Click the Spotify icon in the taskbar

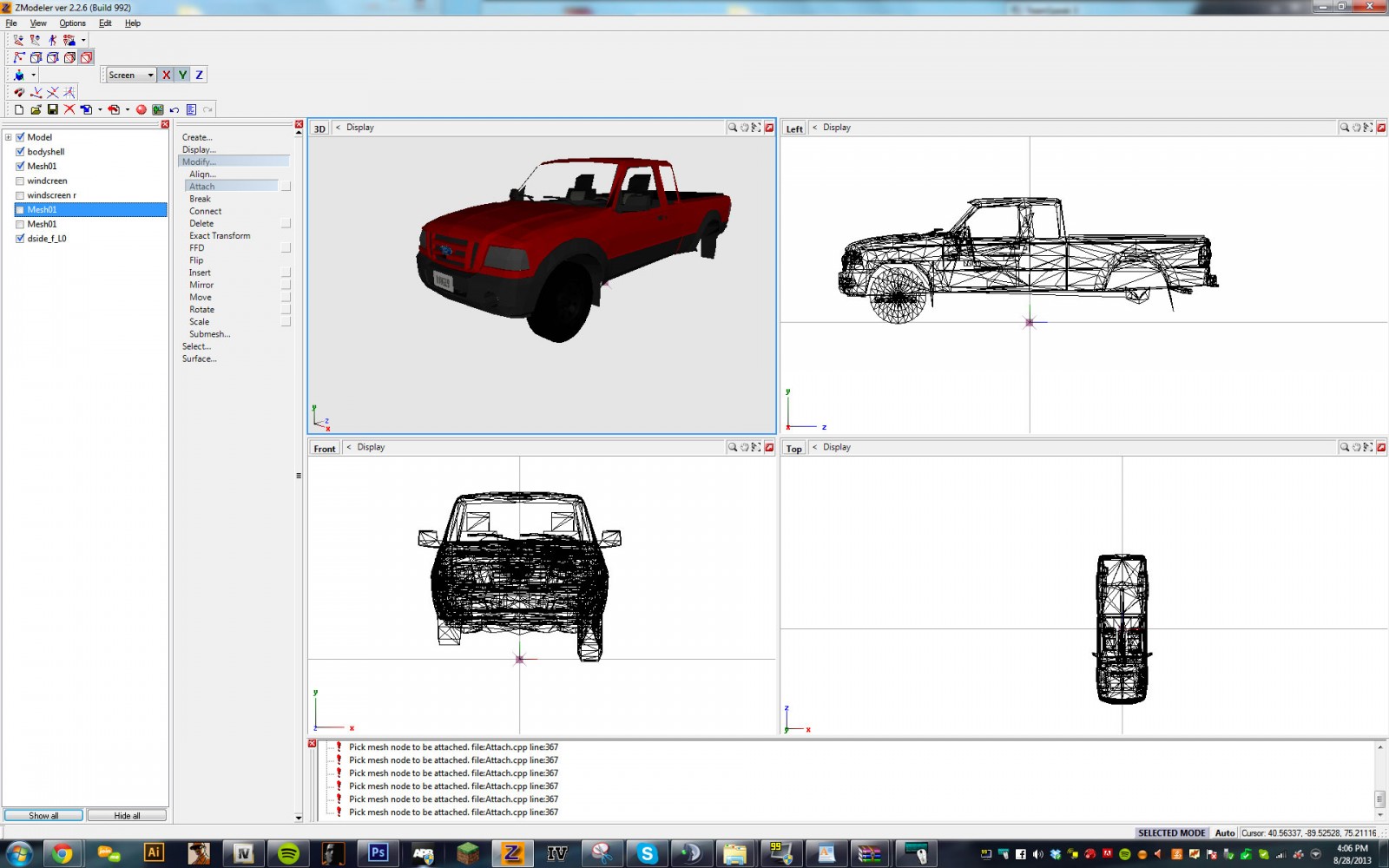point(288,853)
